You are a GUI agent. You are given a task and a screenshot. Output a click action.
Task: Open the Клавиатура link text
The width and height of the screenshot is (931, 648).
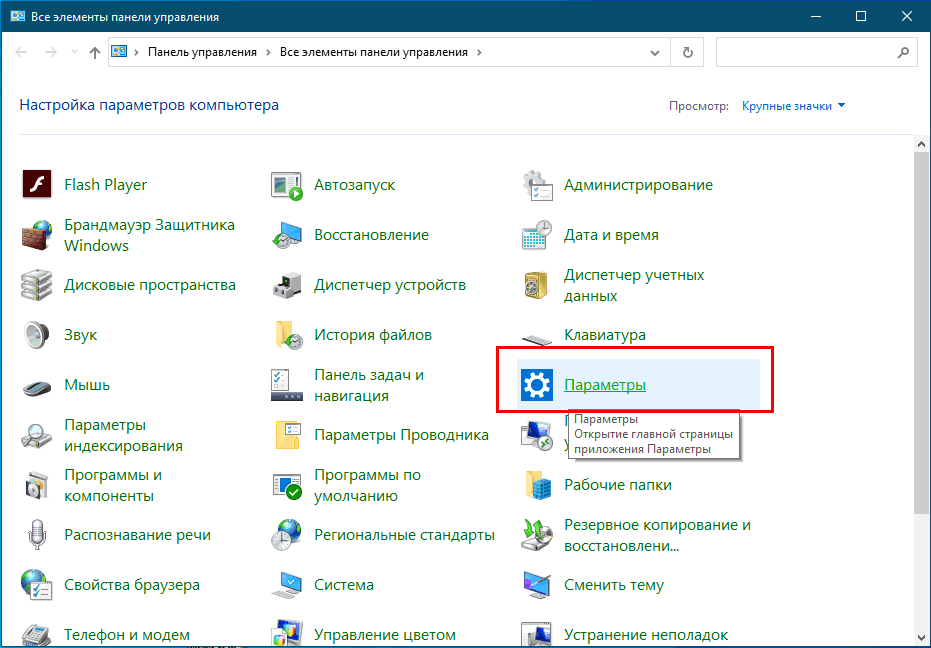(604, 335)
